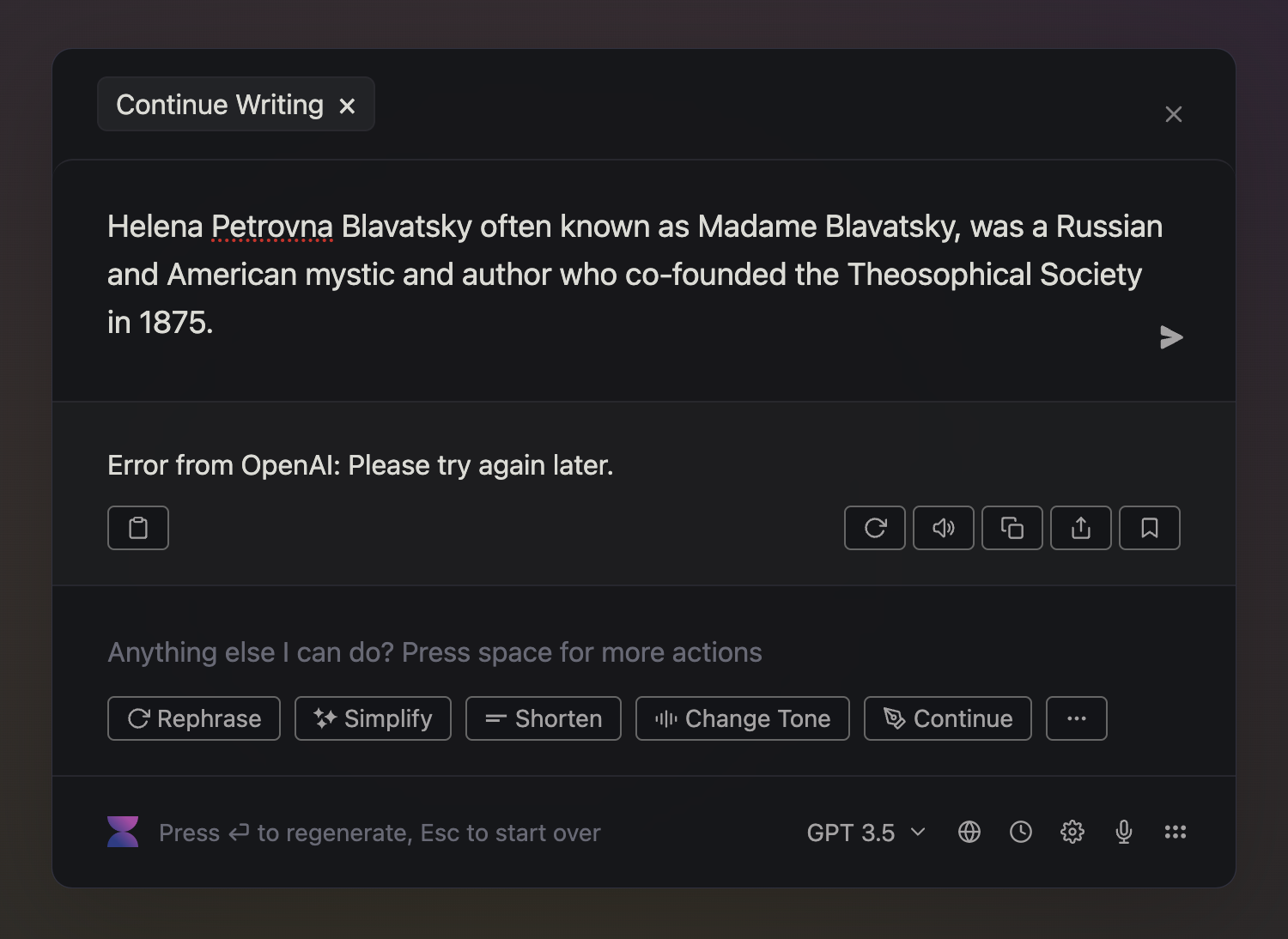The height and width of the screenshot is (939, 1288).
Task: Toggle web access with the globe icon
Action: [x=969, y=832]
